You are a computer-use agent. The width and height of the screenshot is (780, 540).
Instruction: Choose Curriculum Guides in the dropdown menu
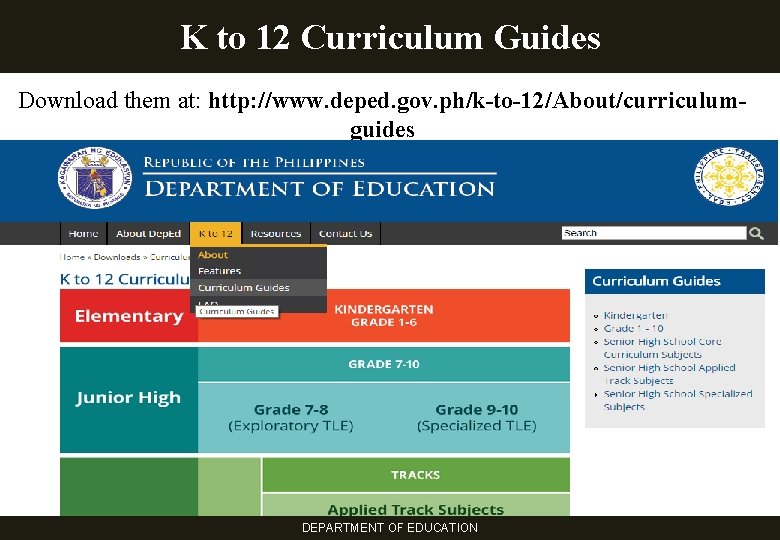pos(258,287)
